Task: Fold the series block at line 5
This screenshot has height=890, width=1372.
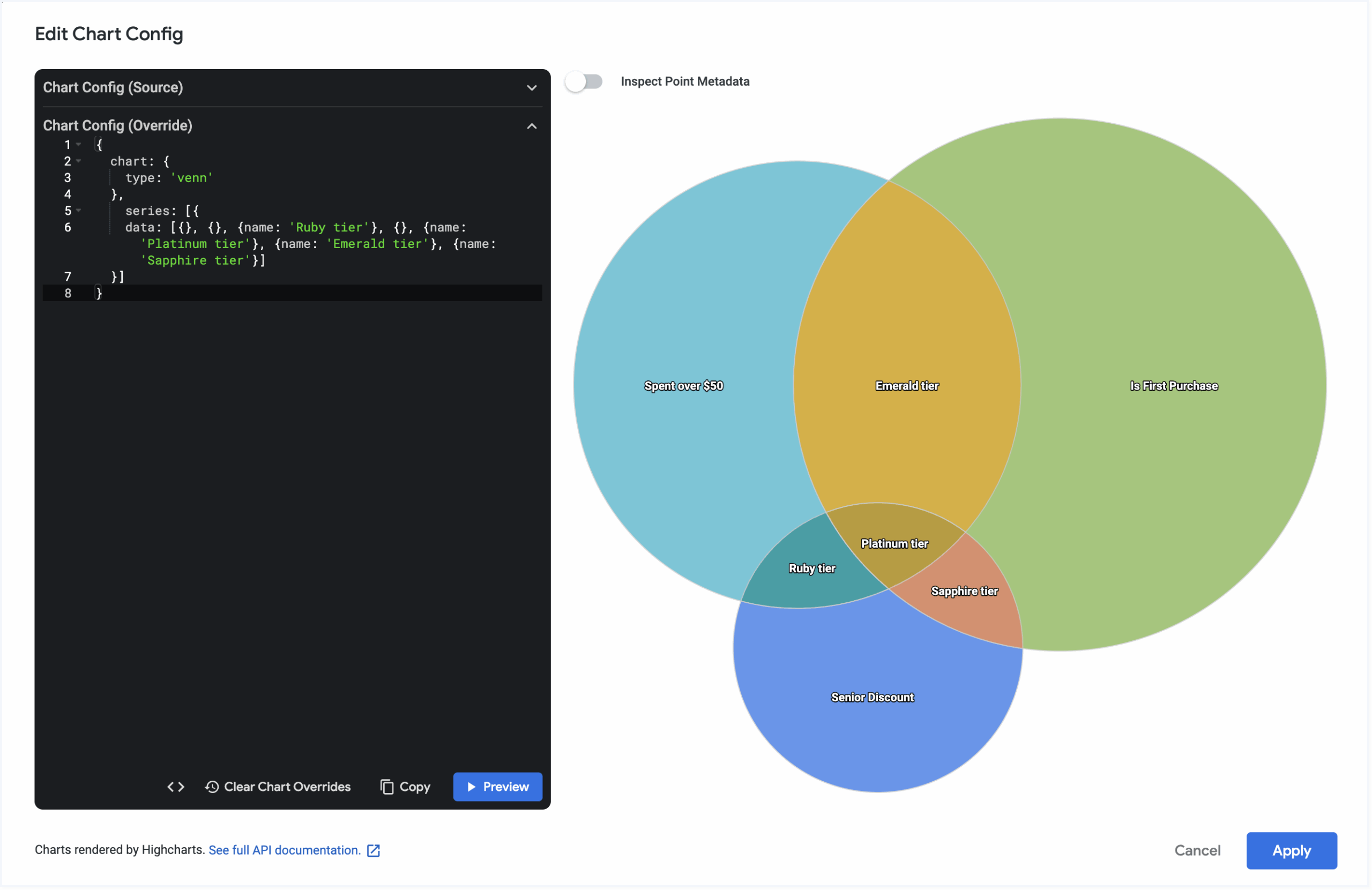Action: (79, 211)
